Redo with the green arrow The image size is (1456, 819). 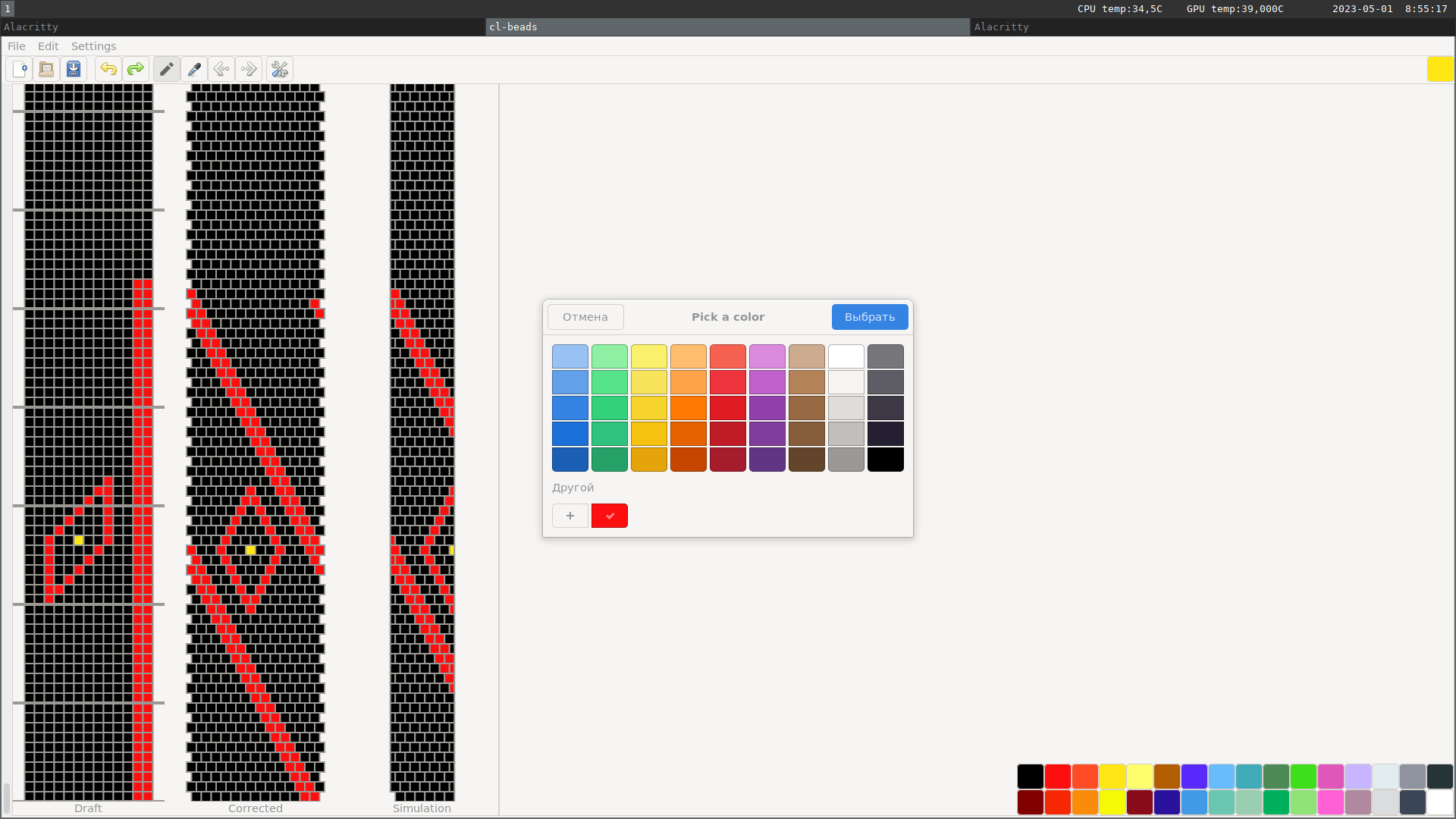click(x=136, y=69)
